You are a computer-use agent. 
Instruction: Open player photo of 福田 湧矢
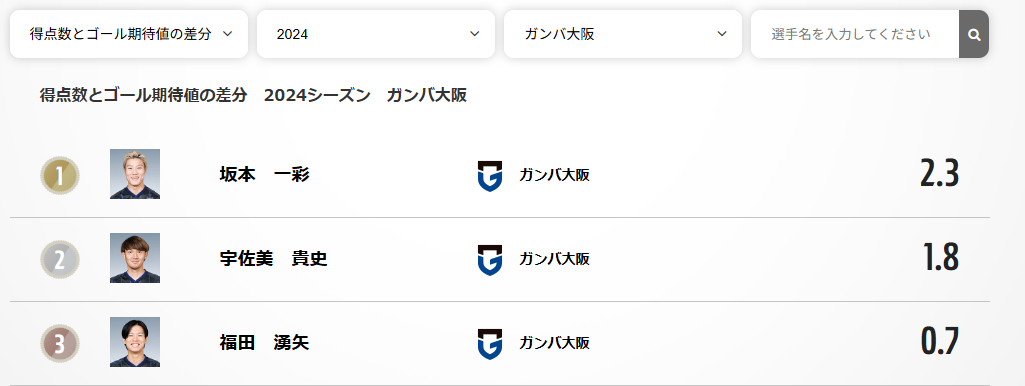(135, 342)
